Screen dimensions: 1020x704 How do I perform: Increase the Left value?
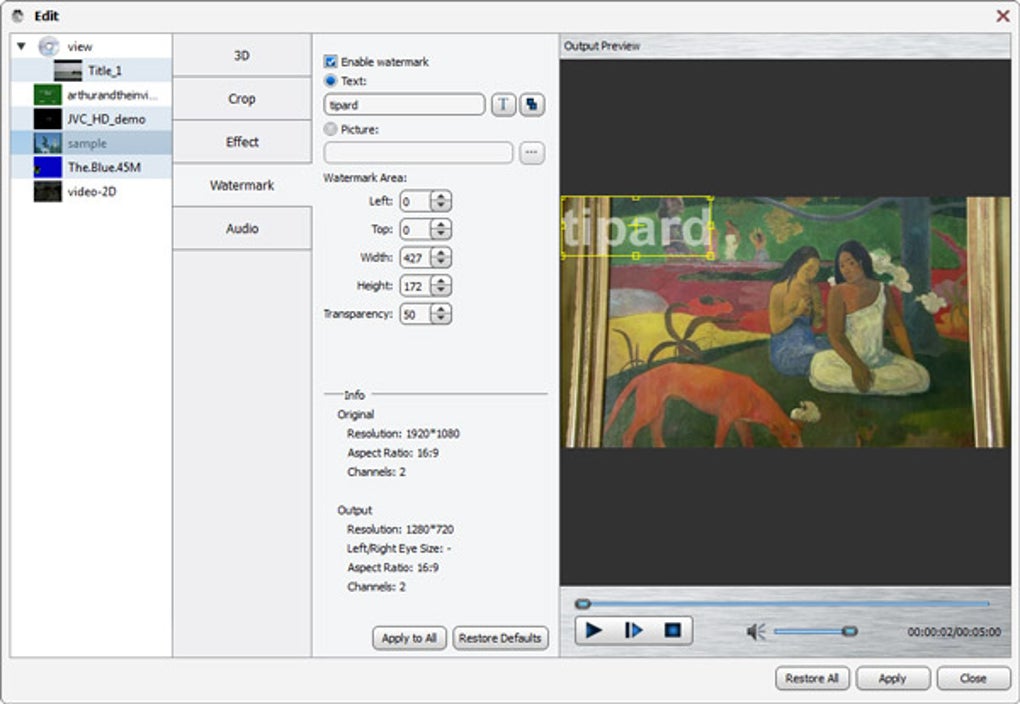point(441,196)
